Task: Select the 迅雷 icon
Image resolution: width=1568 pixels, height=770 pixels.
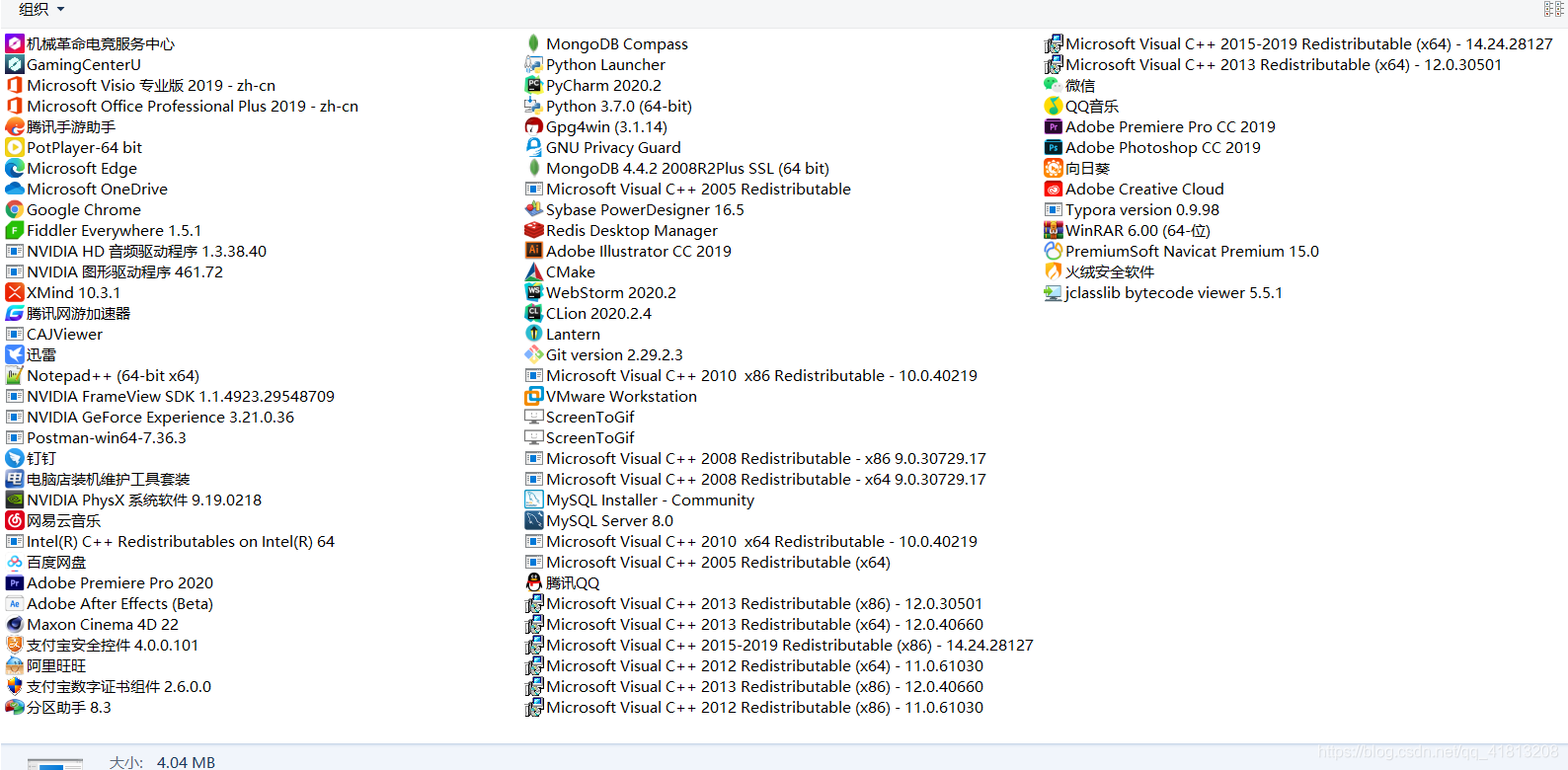Action: click(x=15, y=354)
